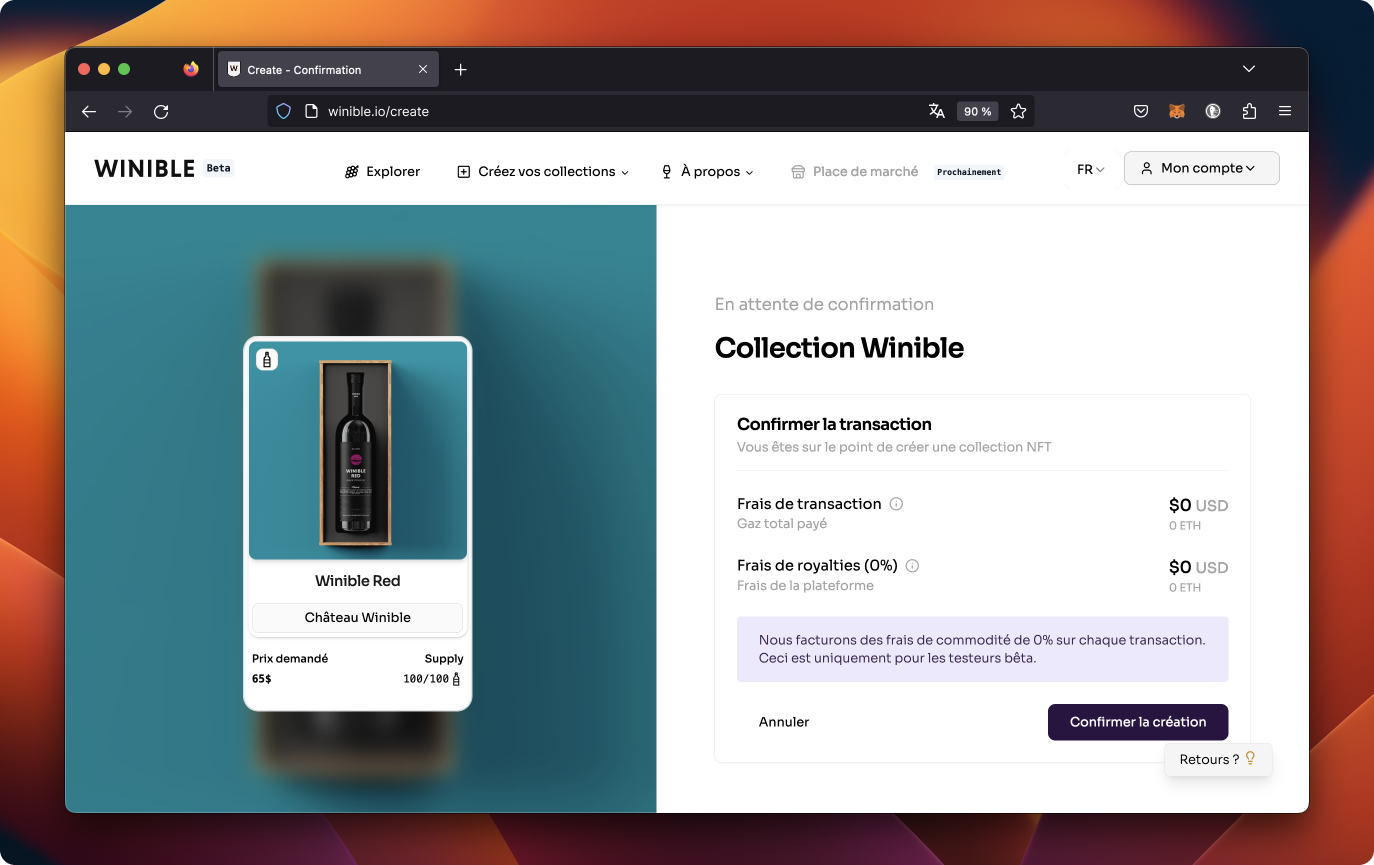Open the Retours ? feedback button
The width and height of the screenshot is (1374, 865).
[1217, 759]
